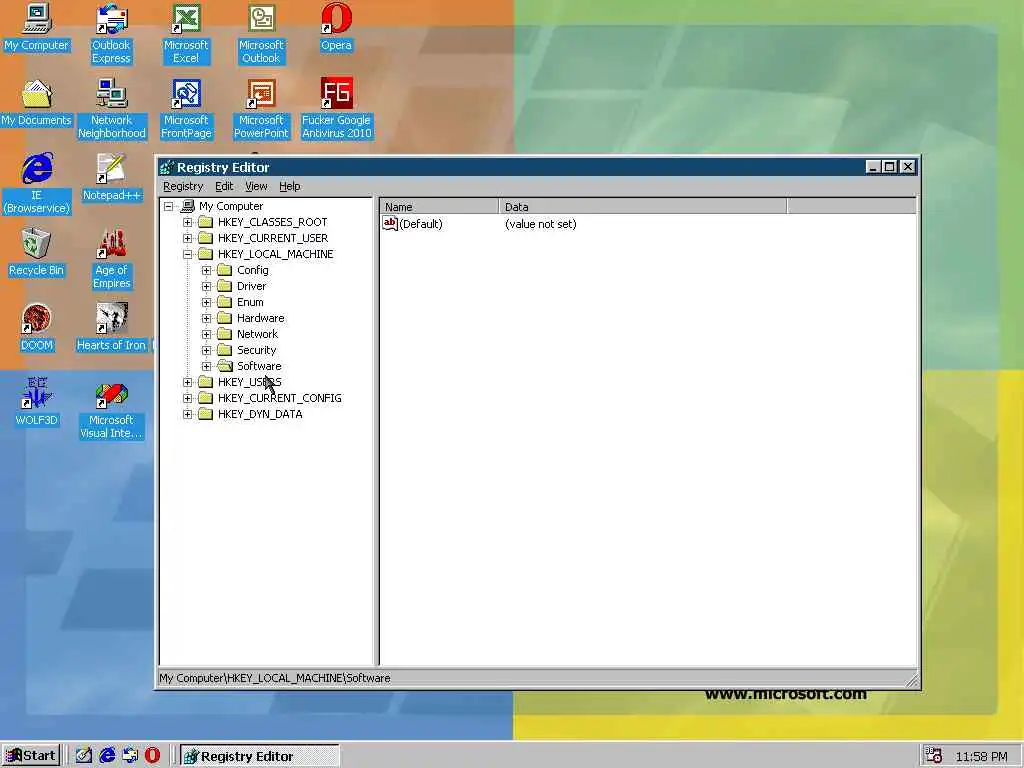Open the Help menu
Image resolution: width=1024 pixels, height=768 pixels.
tap(289, 186)
